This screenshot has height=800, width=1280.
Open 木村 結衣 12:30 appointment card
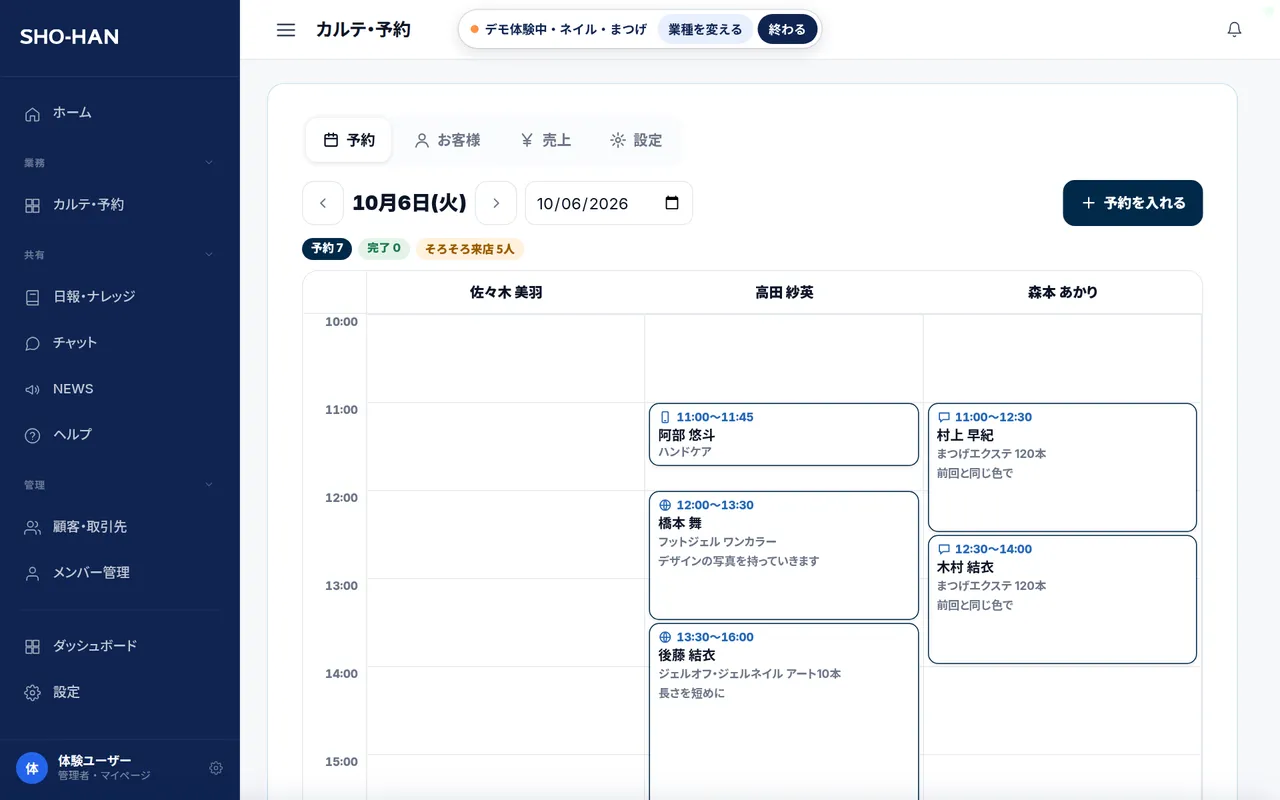coord(1062,599)
